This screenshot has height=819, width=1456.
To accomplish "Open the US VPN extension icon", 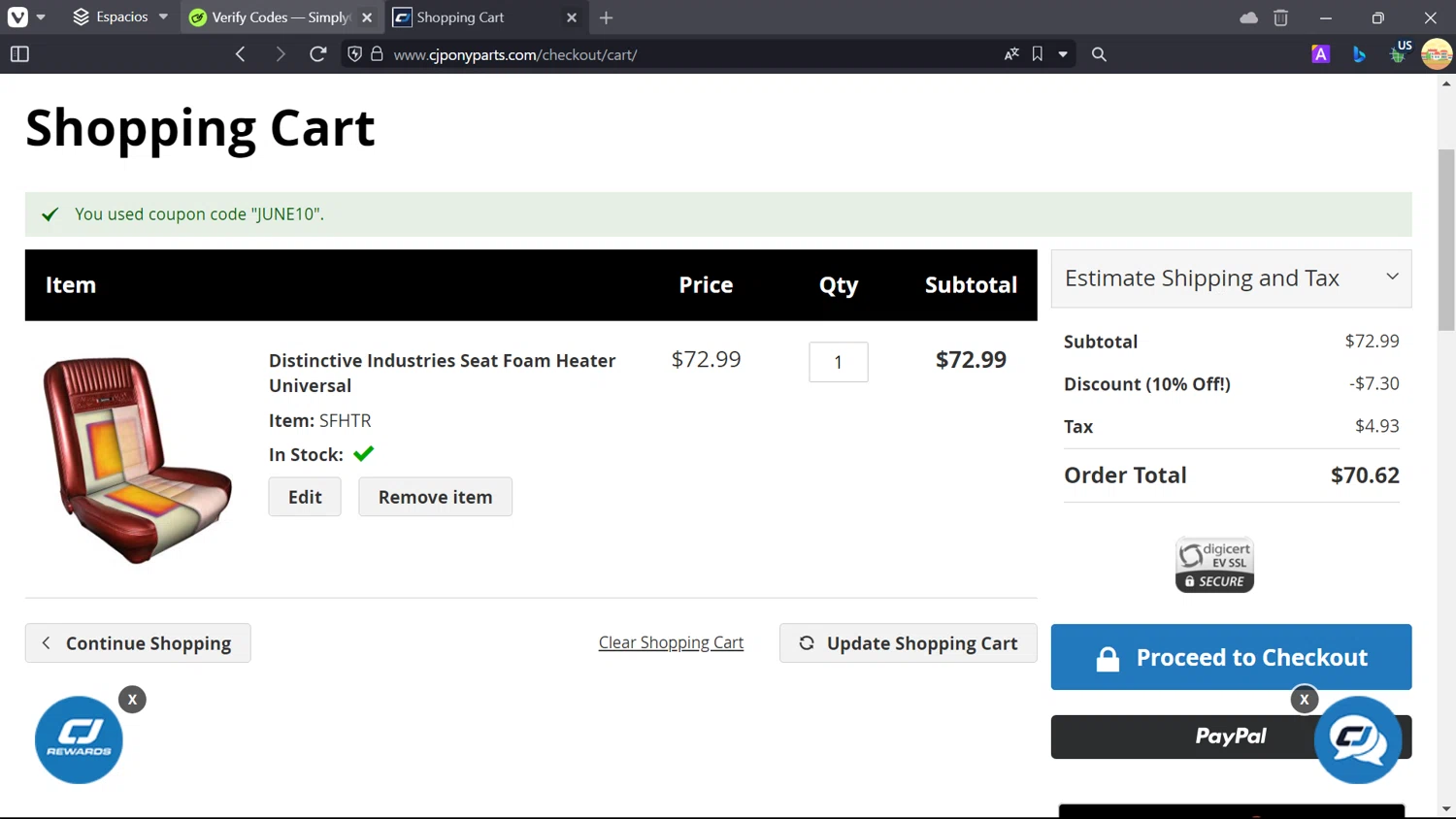I will tap(1399, 52).
